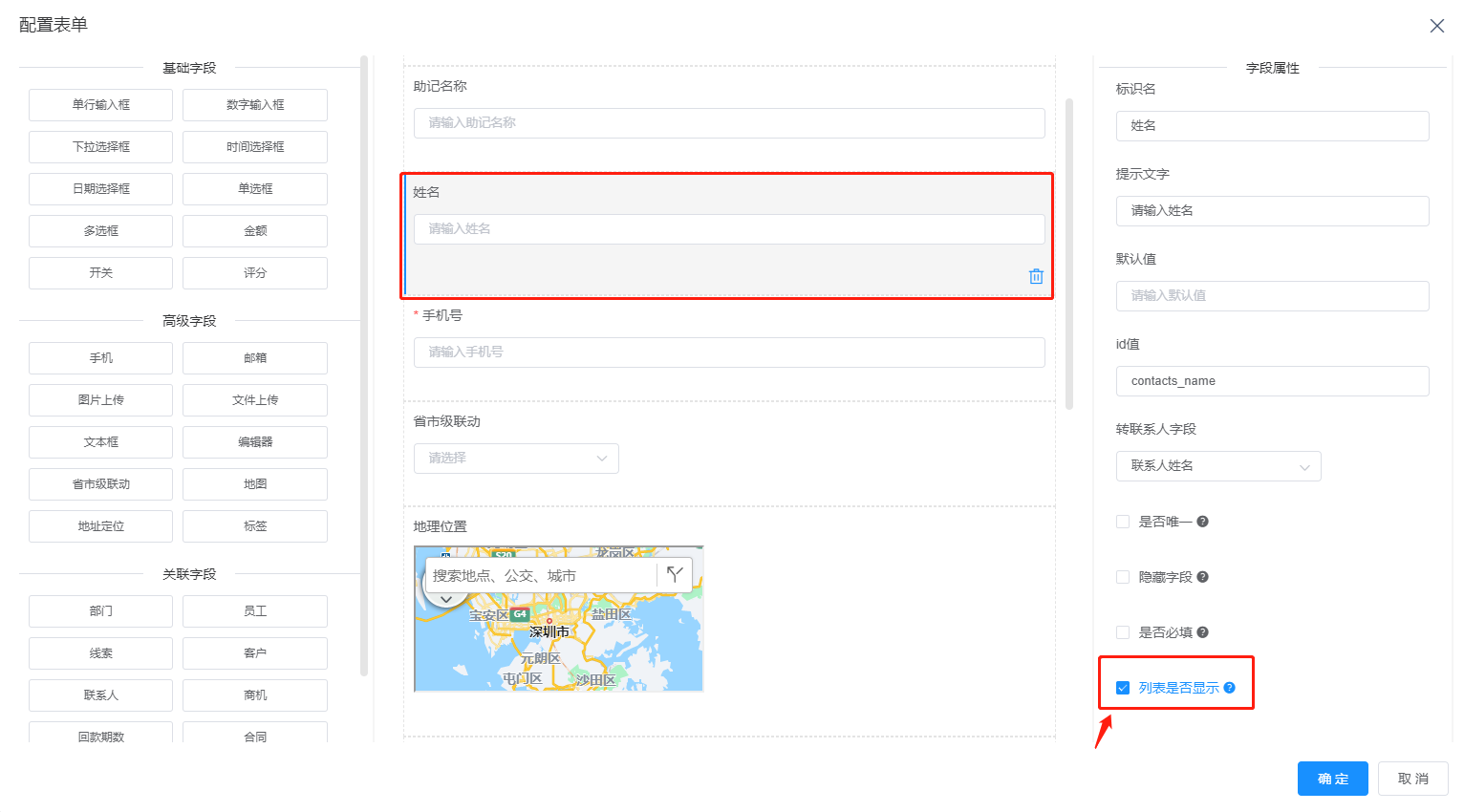
Task: Click the 取消 button
Action: pyautogui.click(x=1412, y=779)
